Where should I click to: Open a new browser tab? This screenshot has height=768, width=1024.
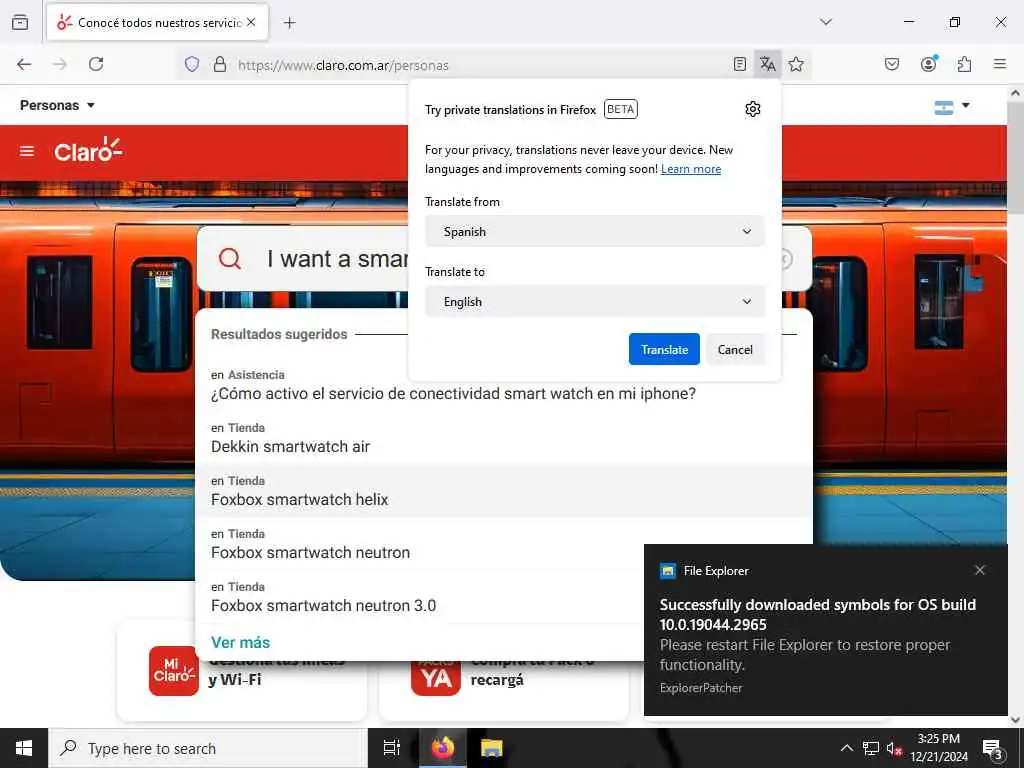(289, 23)
